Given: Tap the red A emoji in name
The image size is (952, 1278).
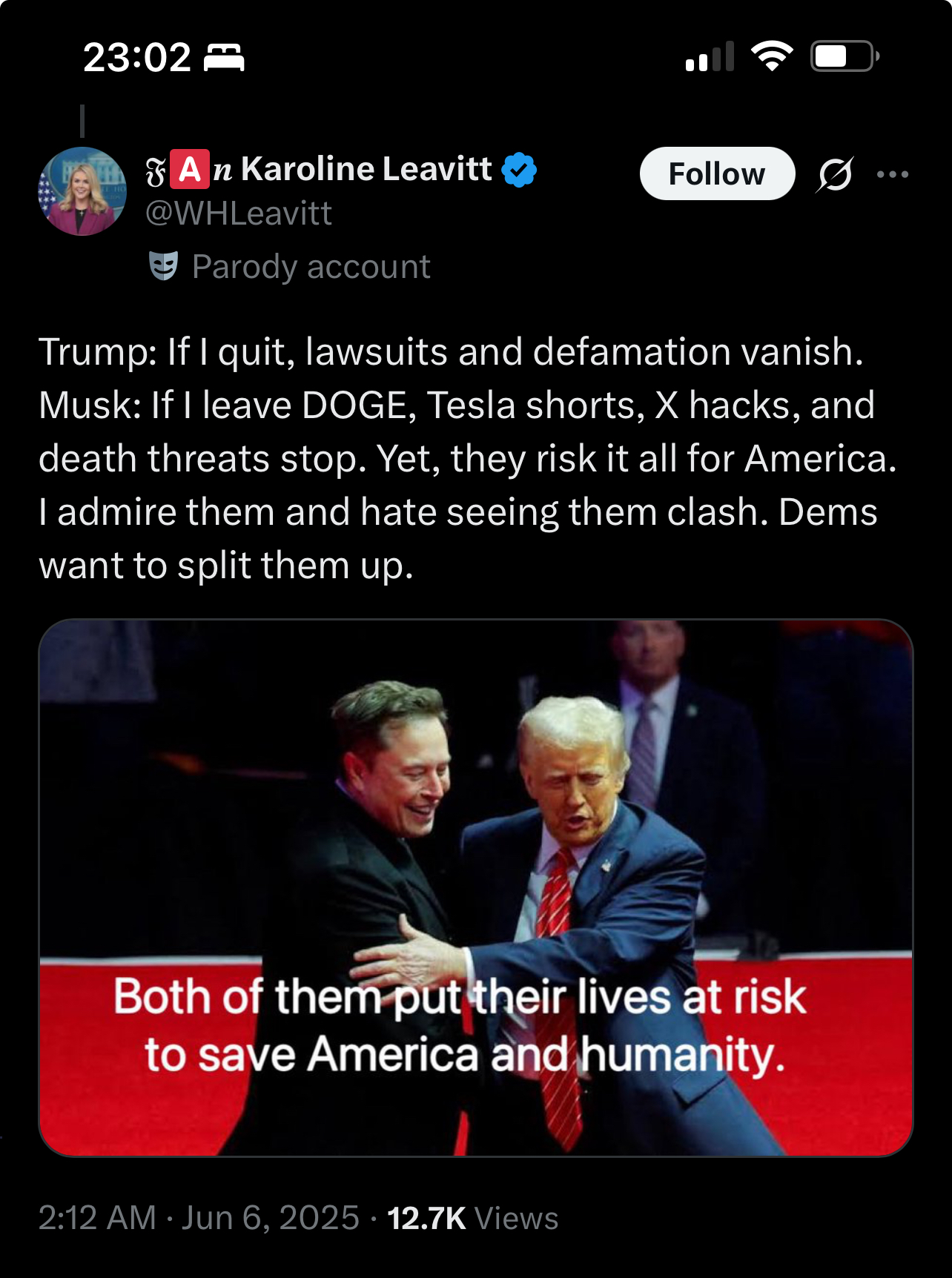Looking at the screenshot, I should click(190, 170).
